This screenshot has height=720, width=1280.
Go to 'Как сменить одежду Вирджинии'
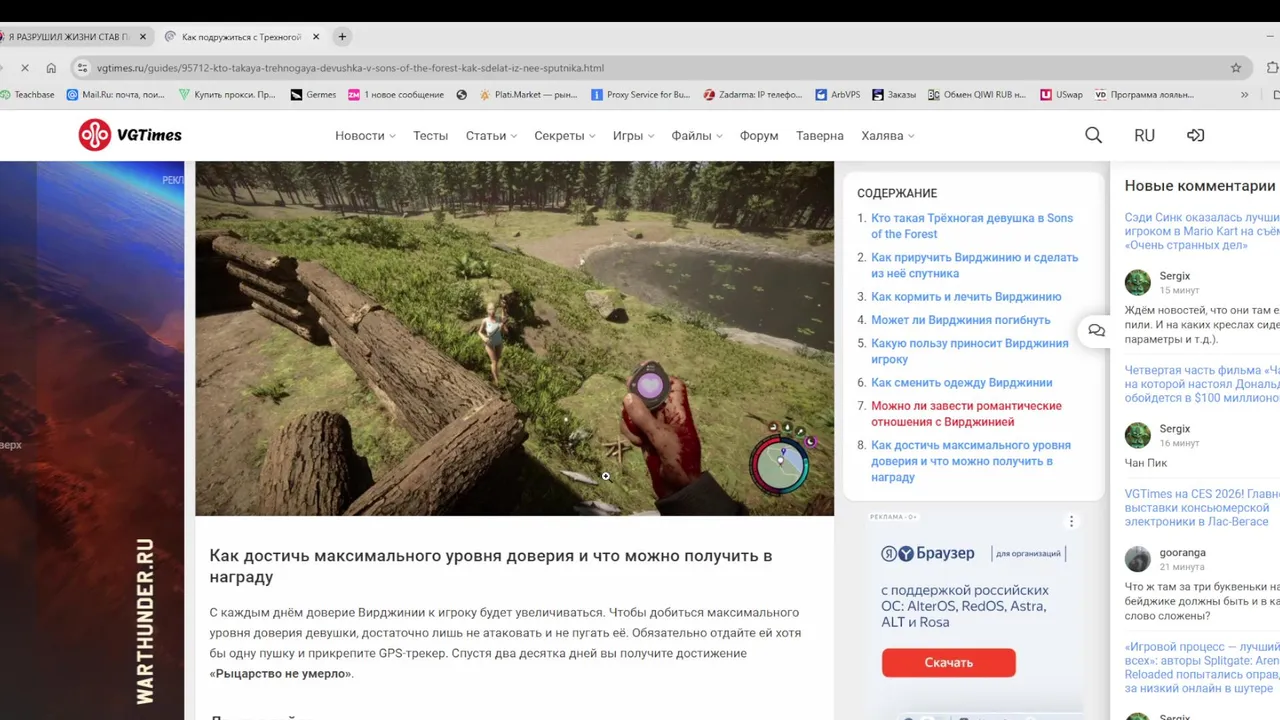point(961,382)
